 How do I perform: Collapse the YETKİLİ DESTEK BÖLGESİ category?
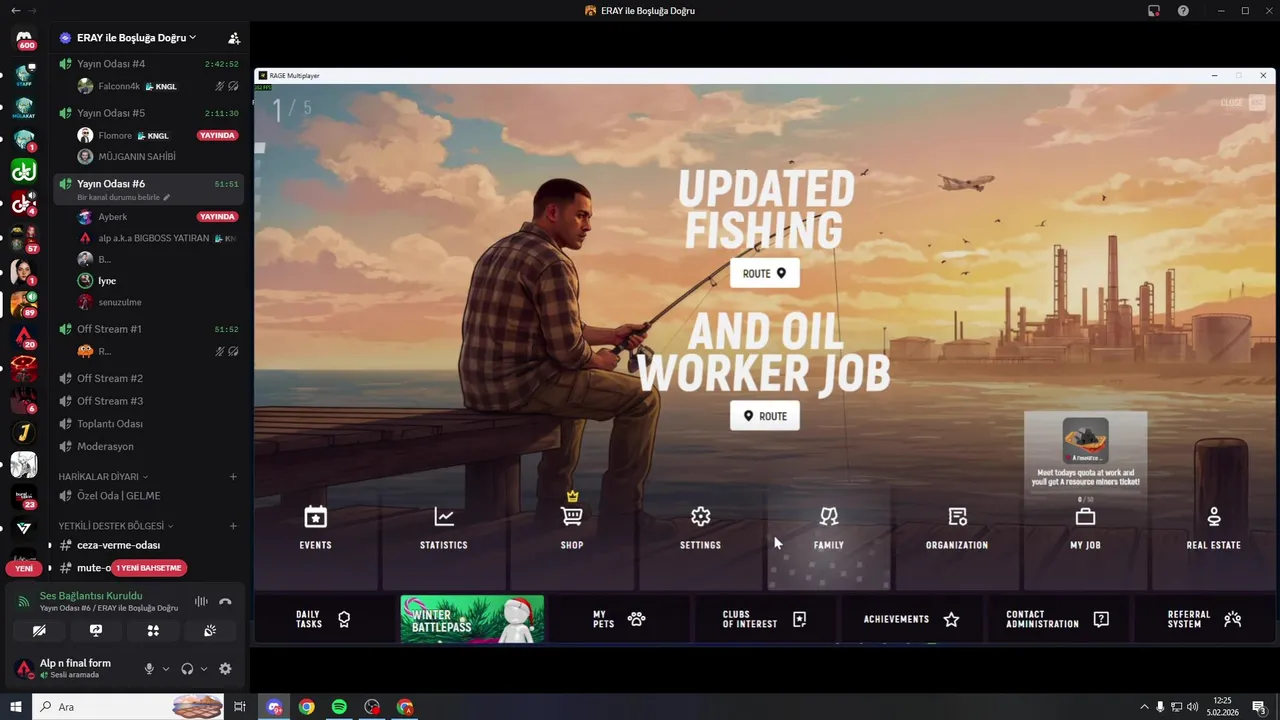pos(116,526)
